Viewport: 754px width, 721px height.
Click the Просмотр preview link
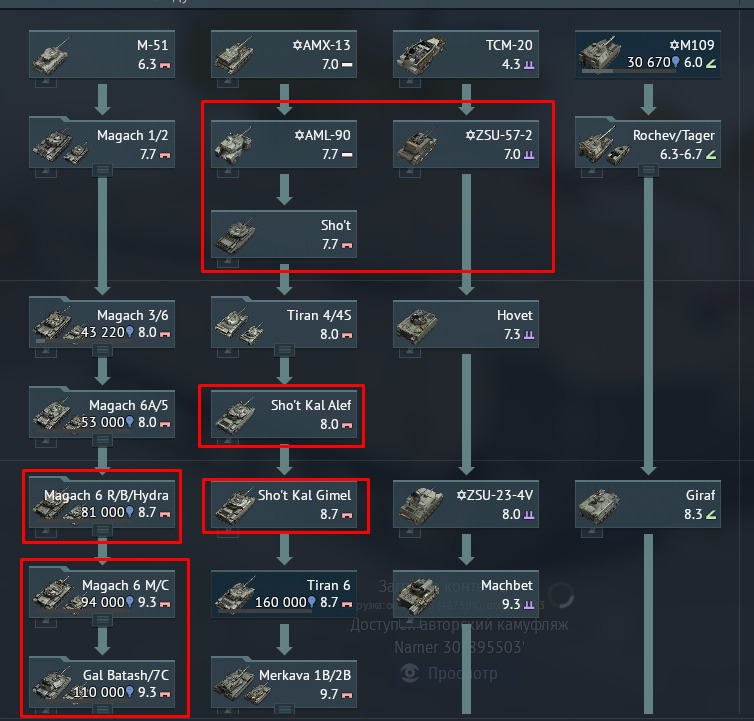(463, 673)
